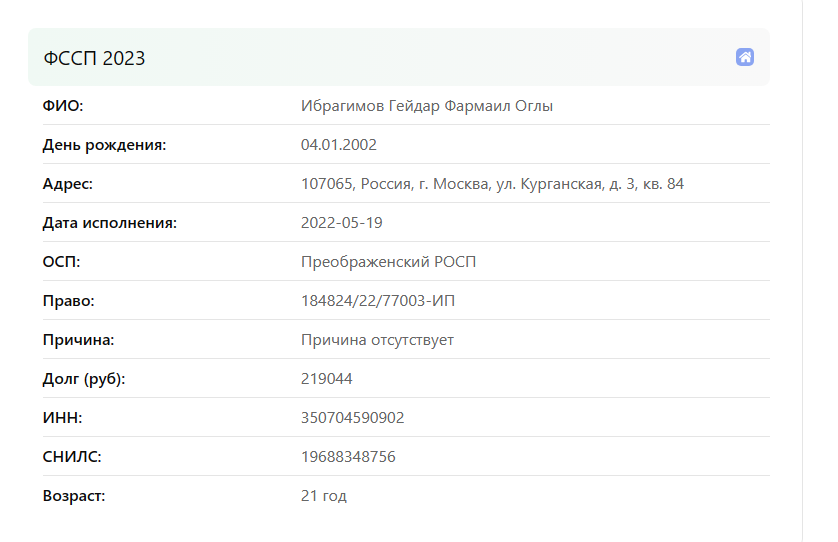Image resolution: width=838 pixels, height=542 pixels.
Task: Click the address value text
Action: pos(492,184)
